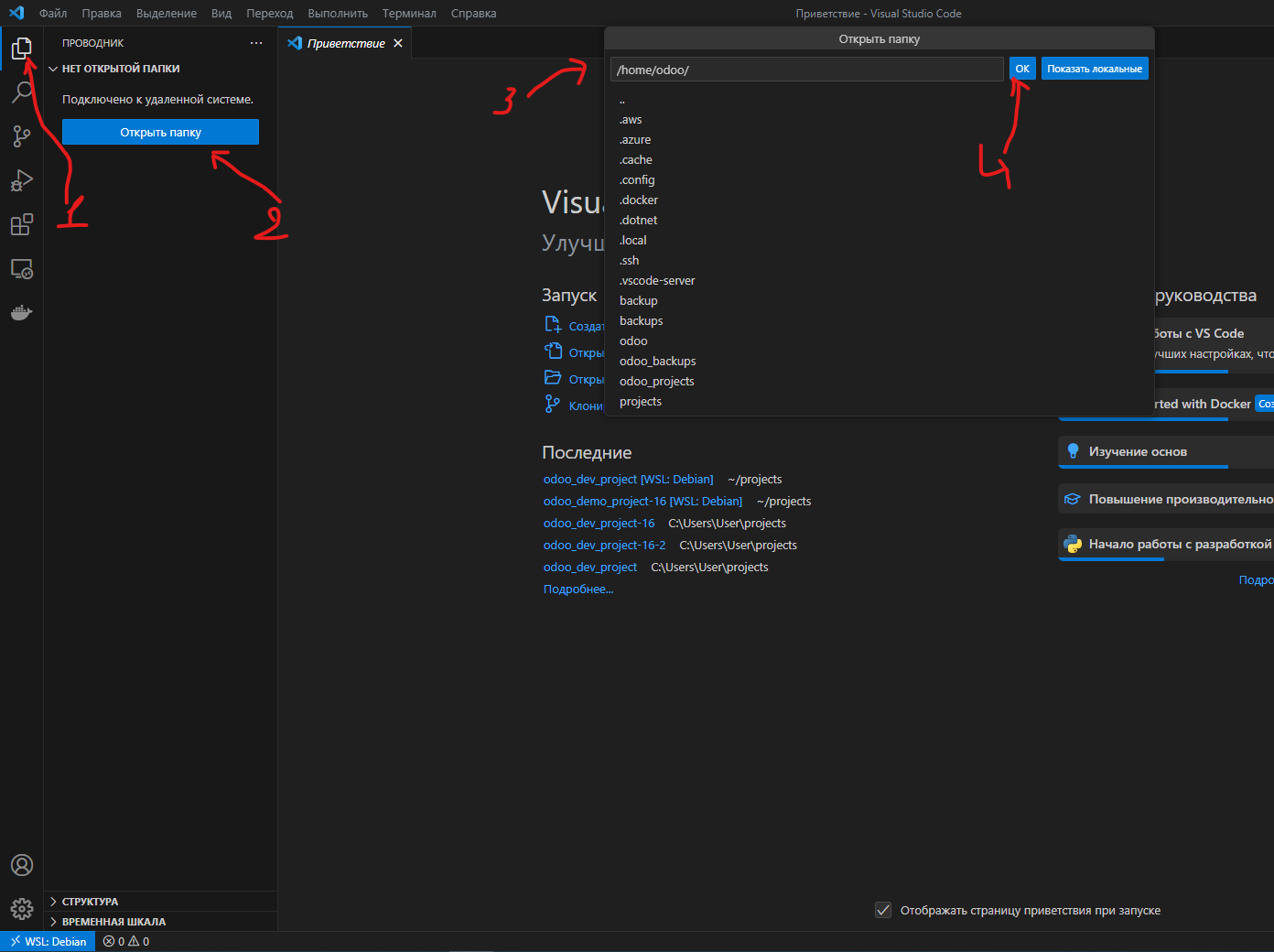Image resolution: width=1274 pixels, height=952 pixels.
Task: Click the light bulb icon beside Изучение основ
Action: click(1074, 451)
